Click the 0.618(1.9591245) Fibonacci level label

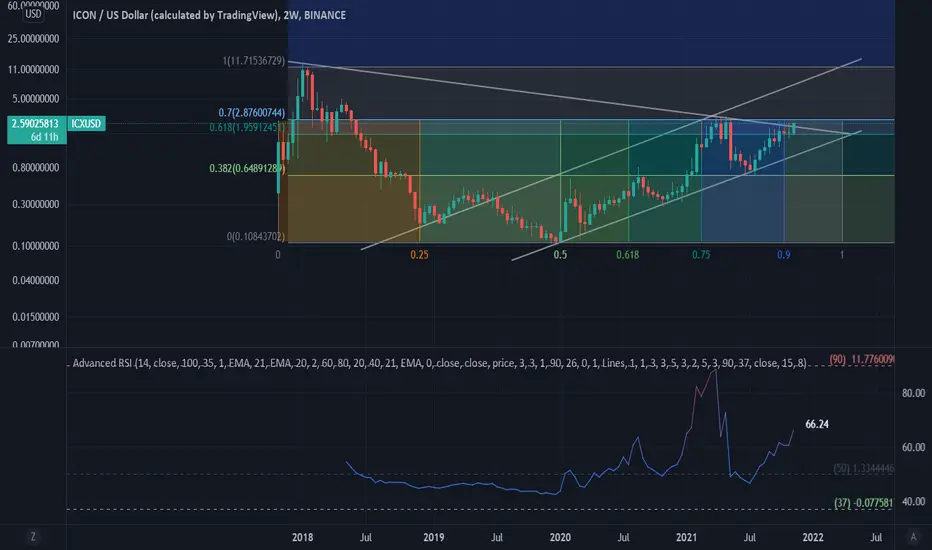247,127
